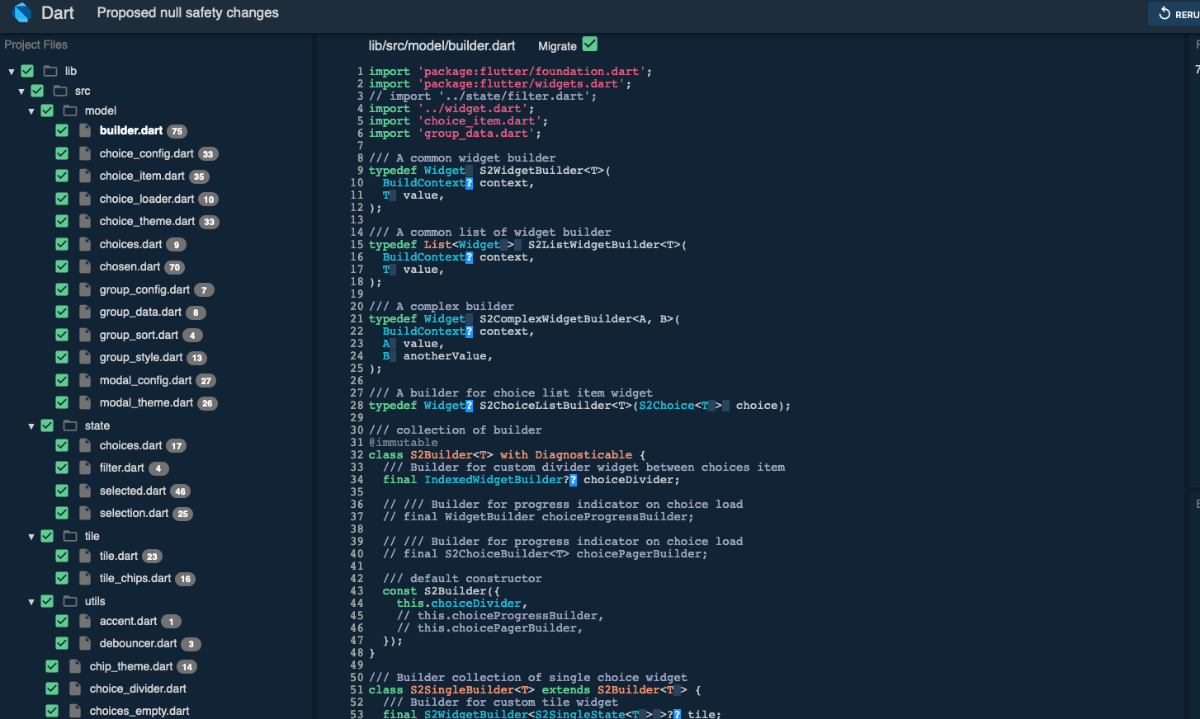Open group_style.dart file
Image resolution: width=1200 pixels, height=719 pixels.
click(141, 357)
